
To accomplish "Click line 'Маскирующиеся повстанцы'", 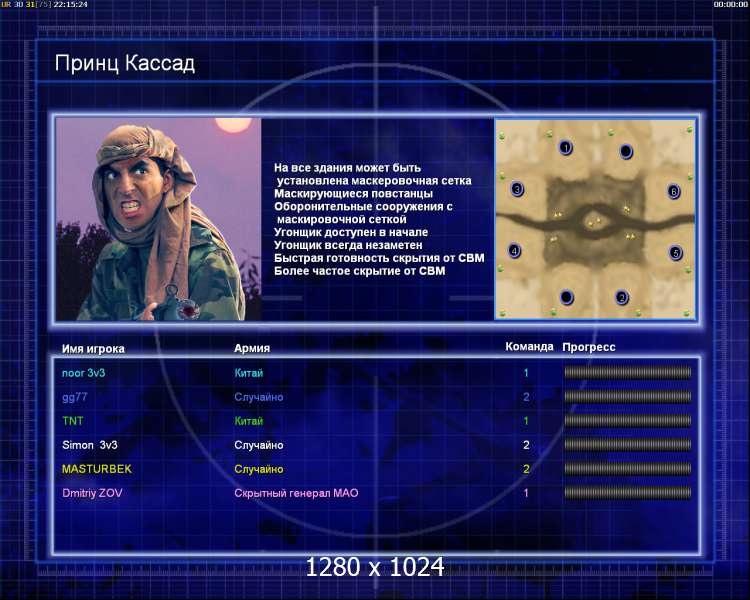I will click(x=353, y=194).
